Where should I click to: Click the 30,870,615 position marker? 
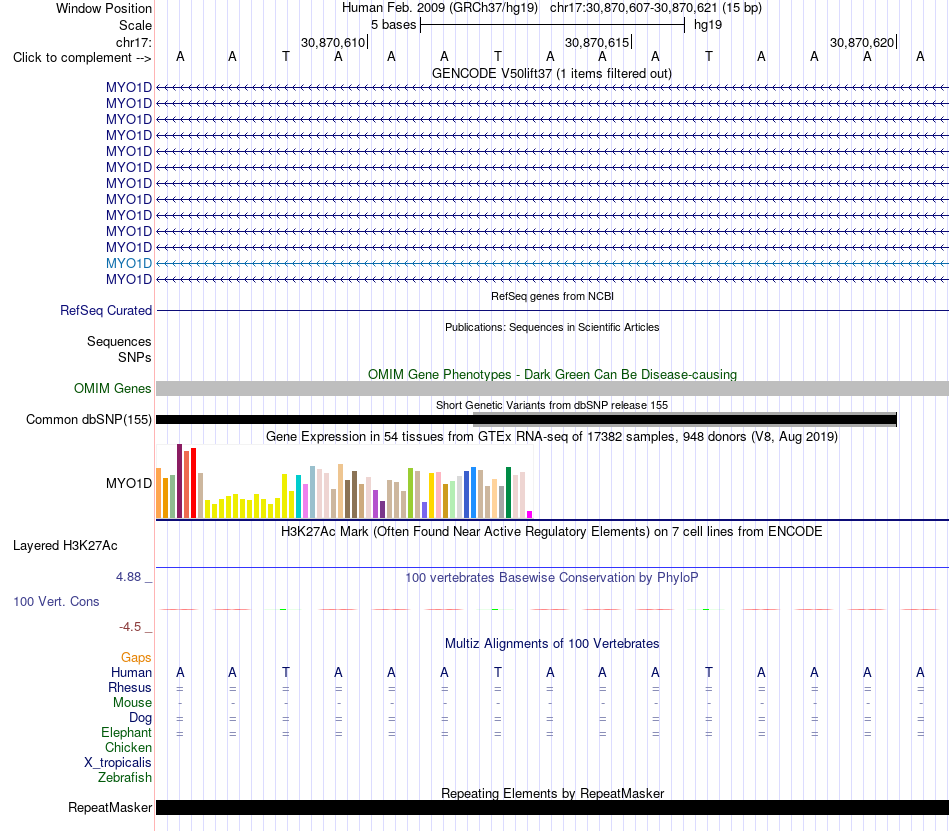597,42
